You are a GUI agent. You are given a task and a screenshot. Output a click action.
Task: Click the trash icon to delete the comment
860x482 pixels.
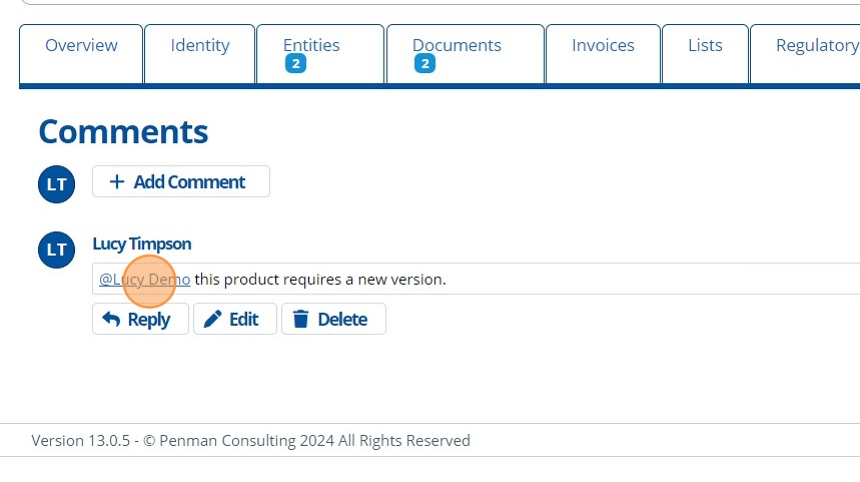click(300, 319)
